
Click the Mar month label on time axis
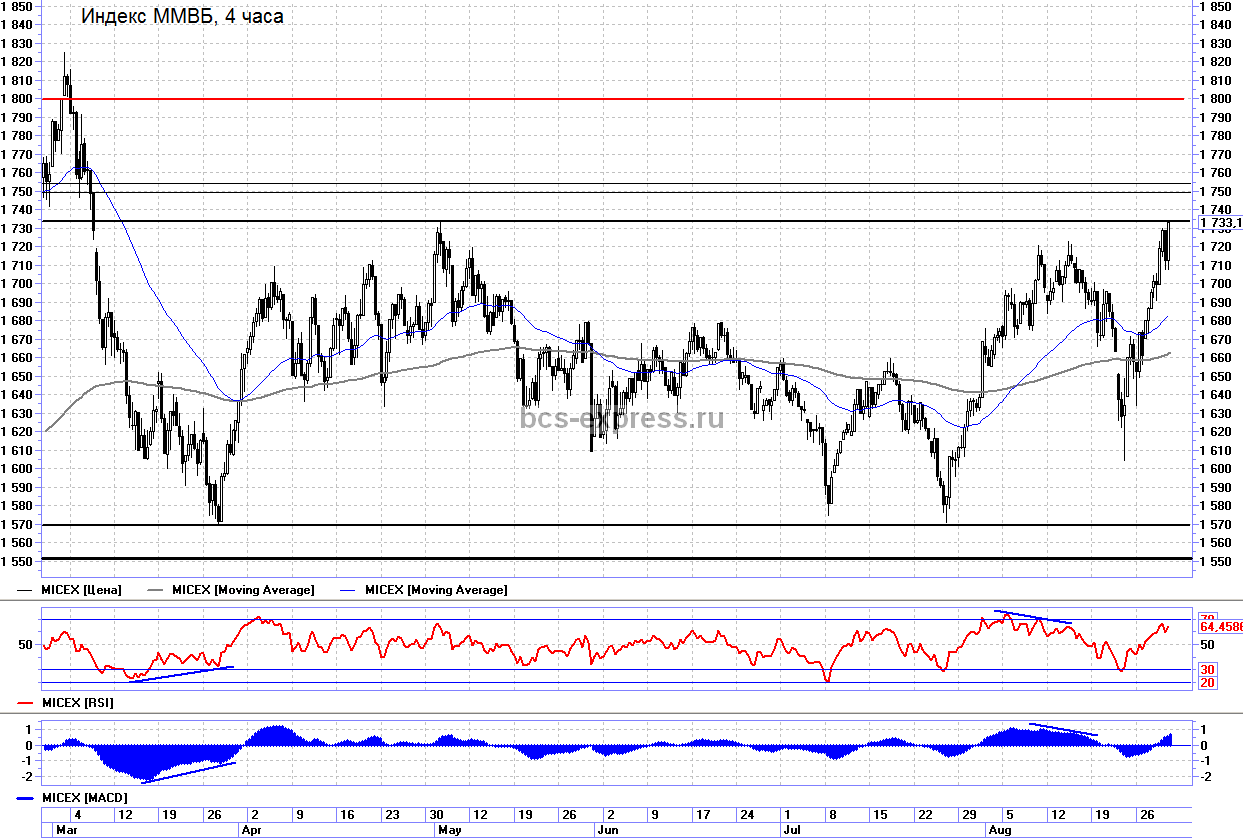(x=66, y=830)
